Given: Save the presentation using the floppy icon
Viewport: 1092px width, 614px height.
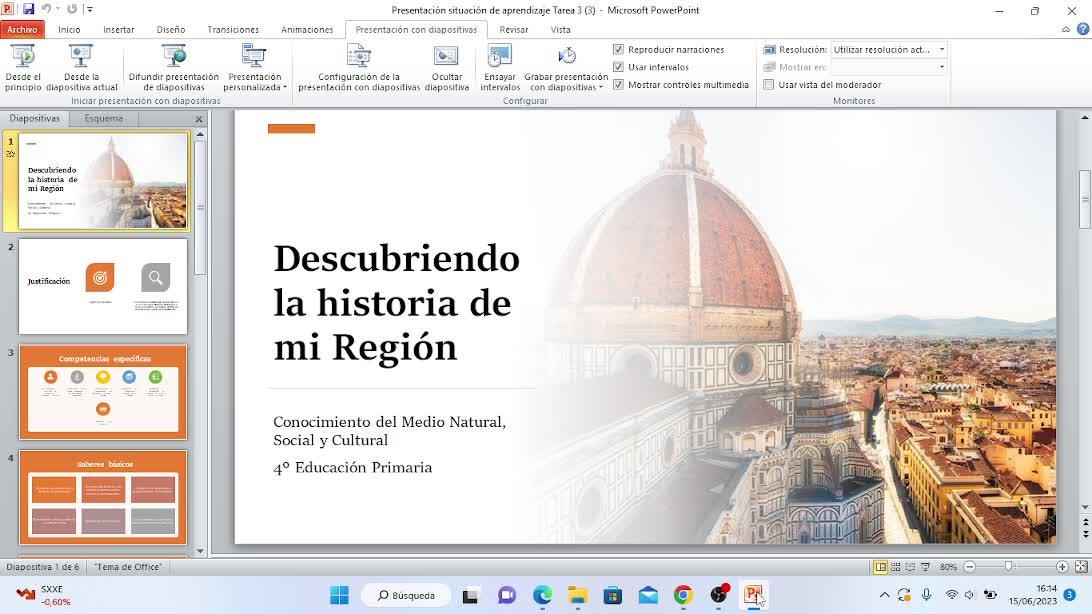Looking at the screenshot, I should click(28, 9).
